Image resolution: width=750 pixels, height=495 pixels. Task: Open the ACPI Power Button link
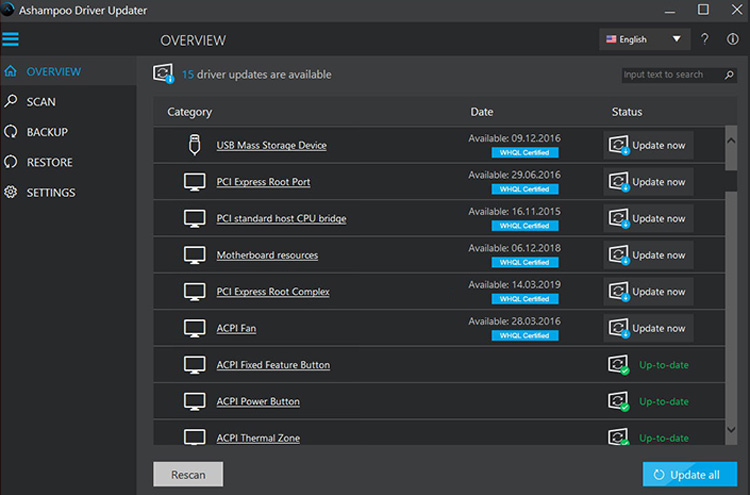(258, 401)
